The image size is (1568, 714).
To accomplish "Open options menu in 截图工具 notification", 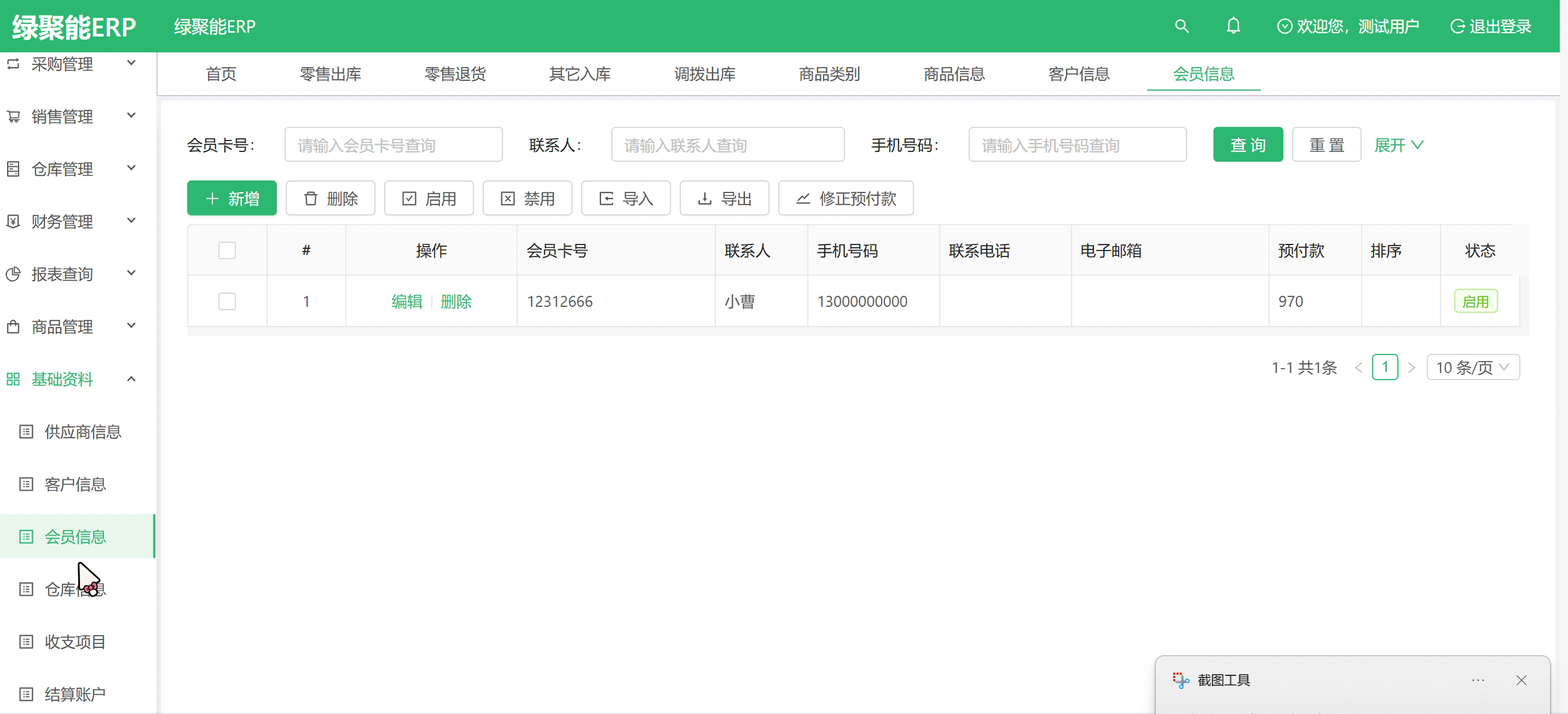I will 1478,680.
